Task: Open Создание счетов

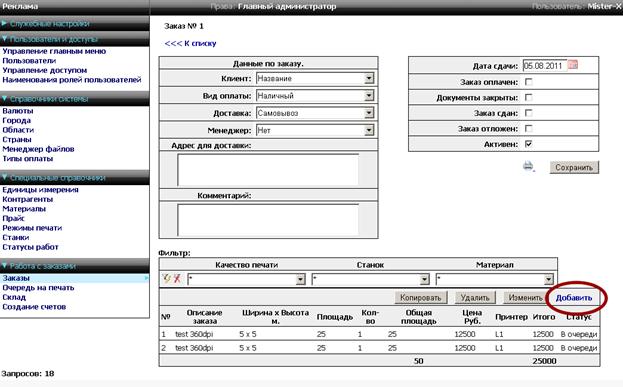Action: coord(34,307)
